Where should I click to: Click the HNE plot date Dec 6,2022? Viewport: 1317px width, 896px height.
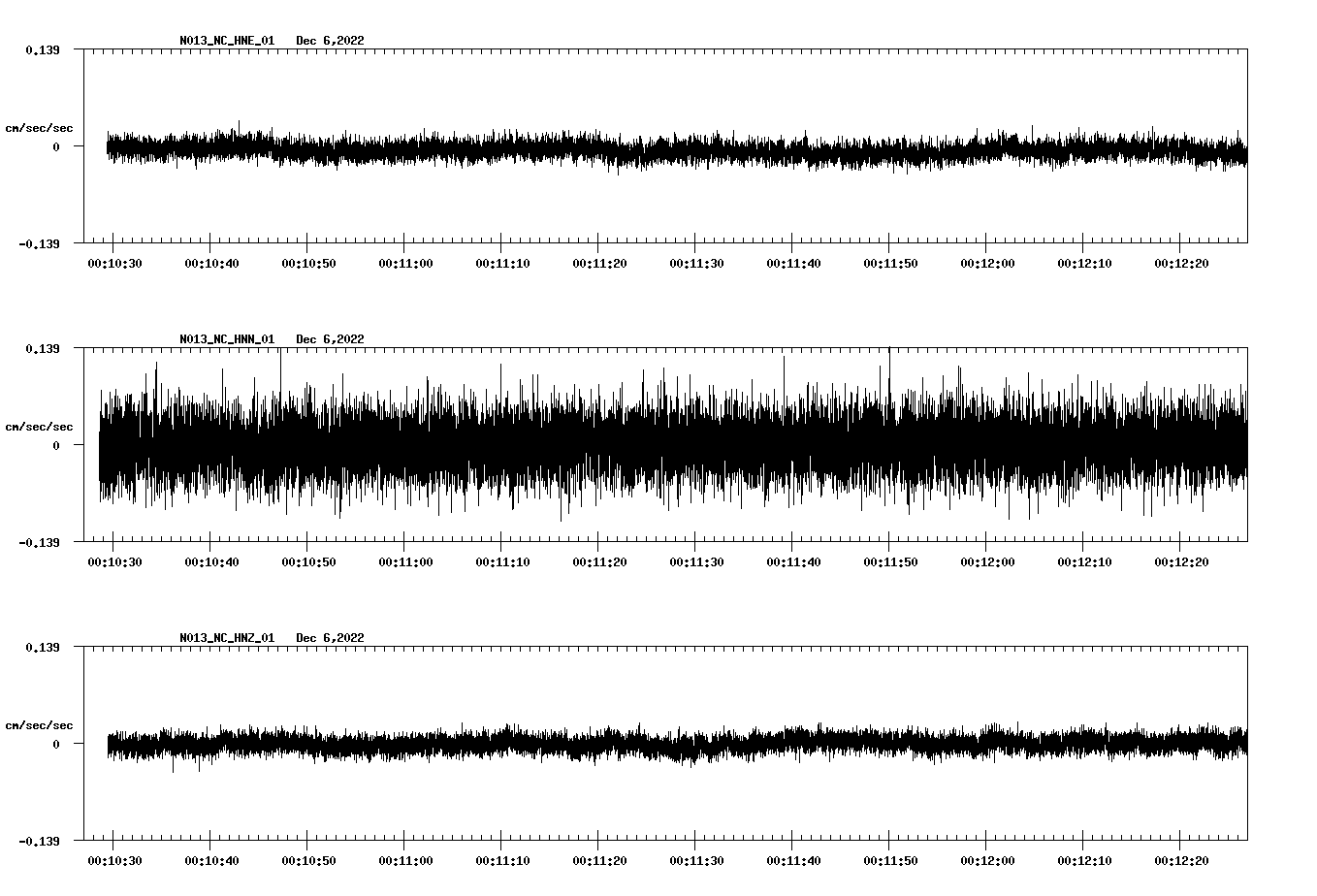[331, 41]
